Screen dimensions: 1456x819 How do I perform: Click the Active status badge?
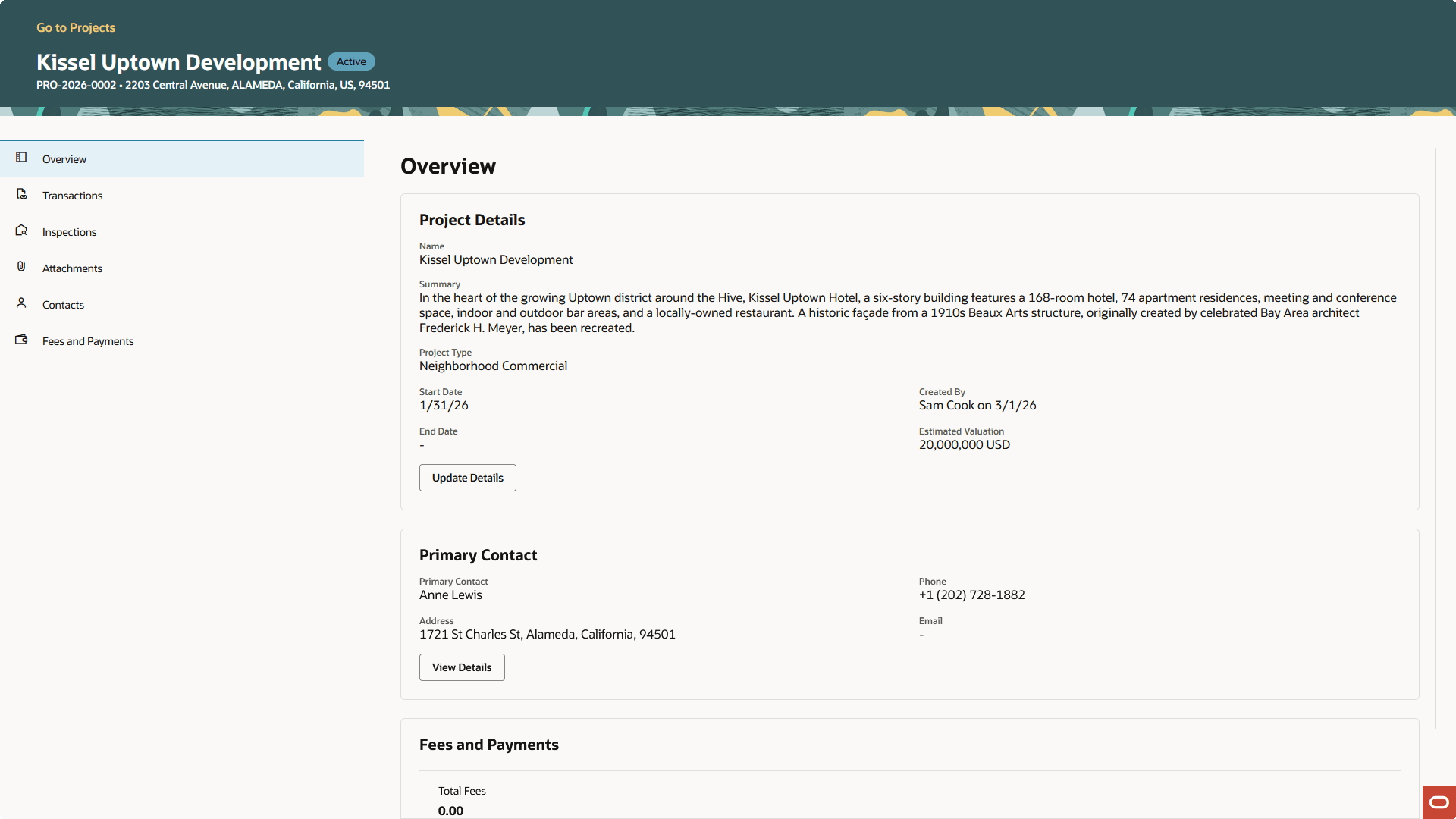351,61
